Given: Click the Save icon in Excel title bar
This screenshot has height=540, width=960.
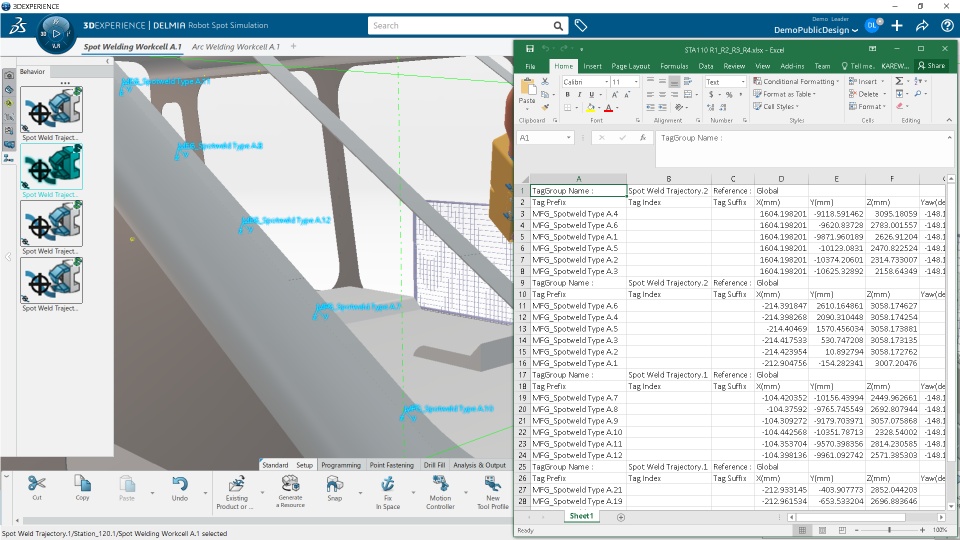Looking at the screenshot, I should (530, 49).
